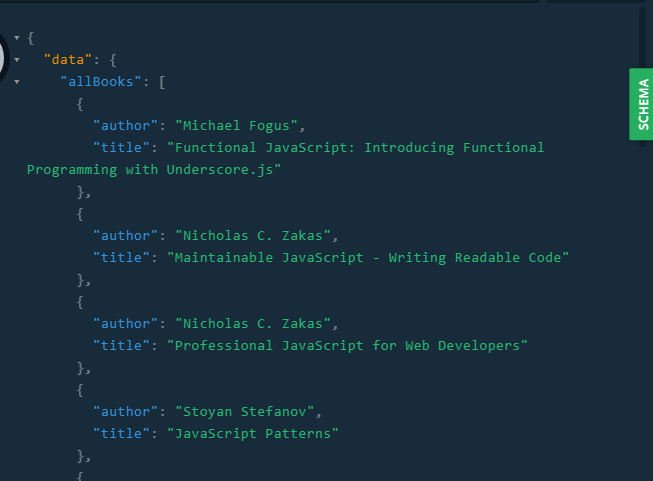This screenshot has width=653, height=481.
Task: Click the "data" key in the response
Action: [x=68, y=60]
